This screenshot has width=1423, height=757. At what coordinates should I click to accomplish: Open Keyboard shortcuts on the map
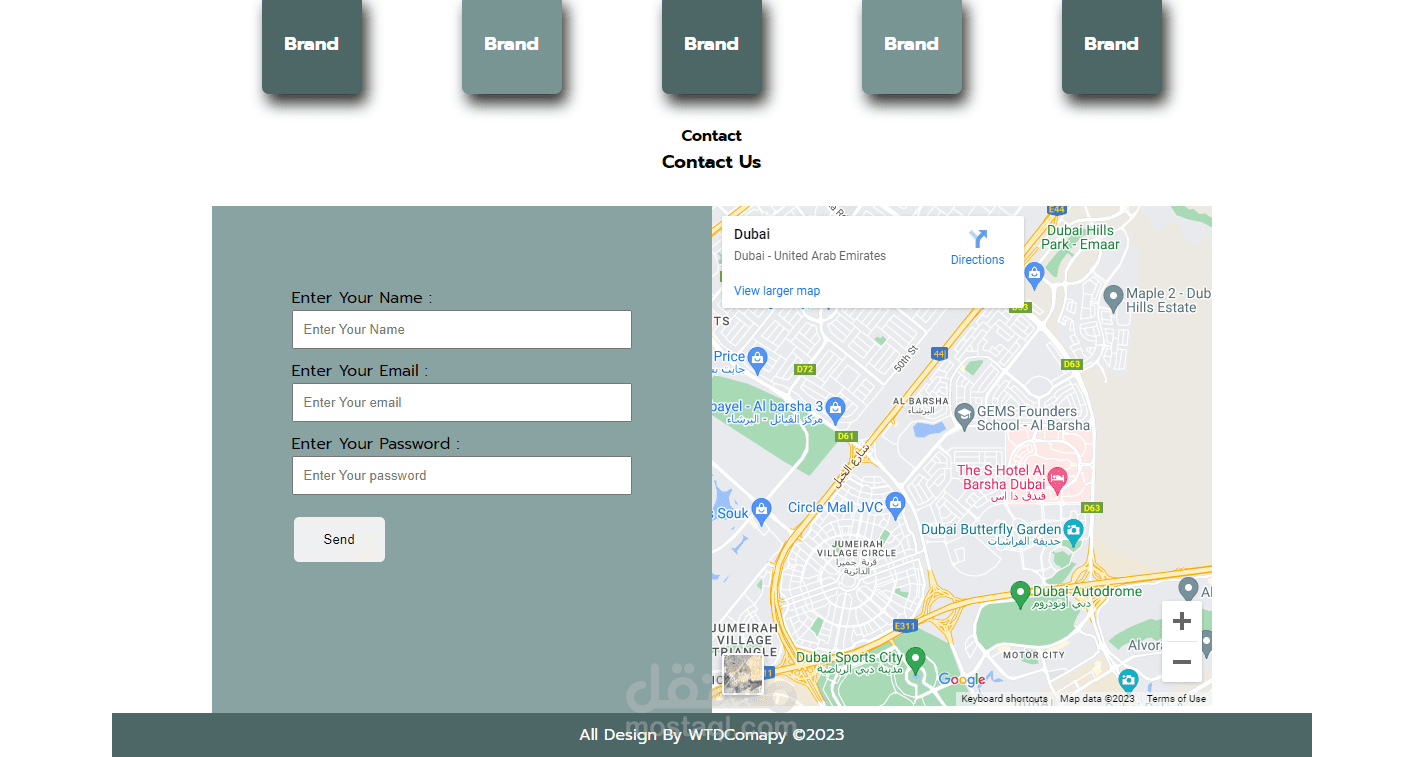click(x=1004, y=699)
